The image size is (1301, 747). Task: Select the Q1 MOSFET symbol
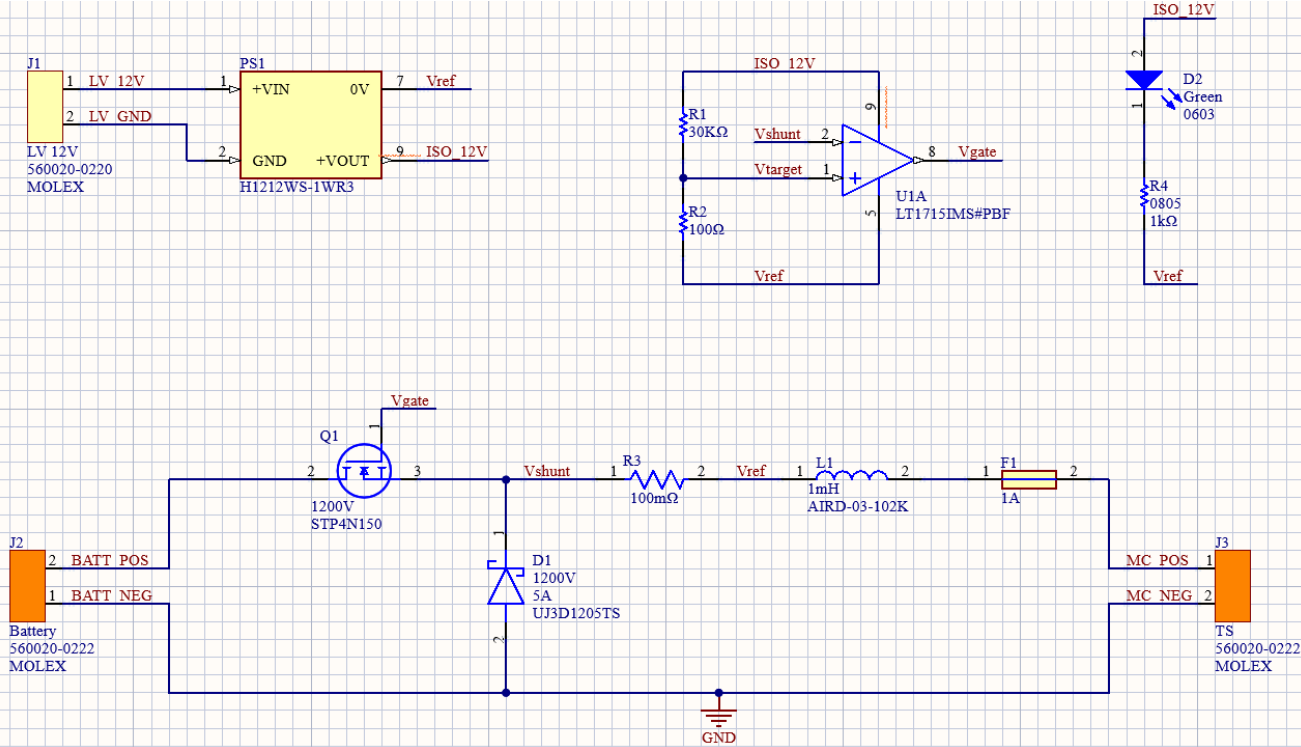[364, 470]
